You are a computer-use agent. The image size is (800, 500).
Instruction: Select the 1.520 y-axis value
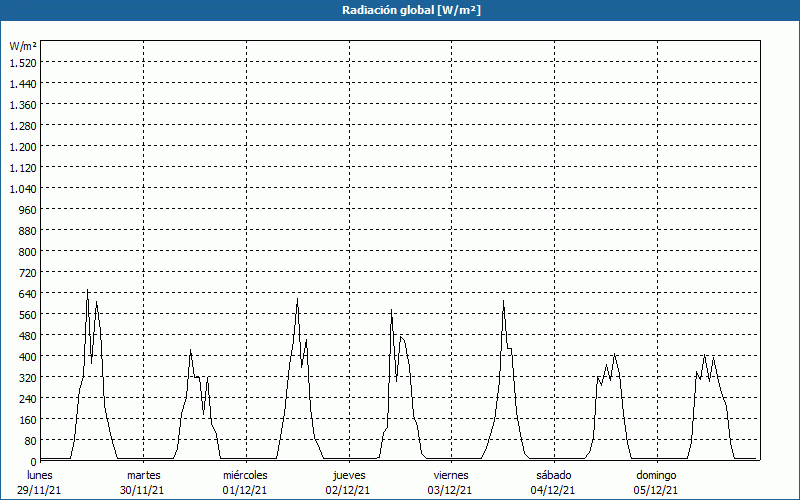pos(23,63)
